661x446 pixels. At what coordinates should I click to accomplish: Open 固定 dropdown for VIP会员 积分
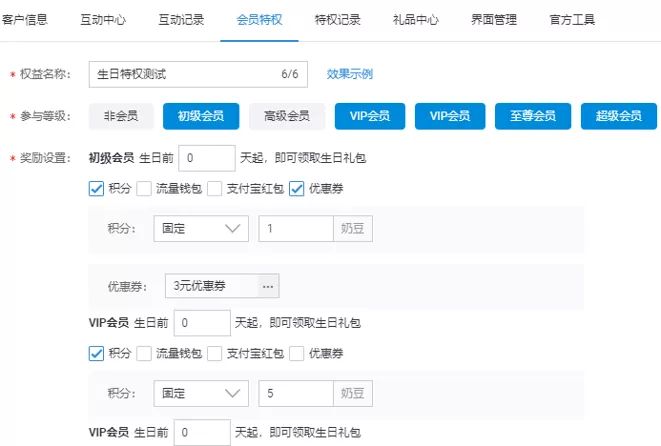pos(201,393)
